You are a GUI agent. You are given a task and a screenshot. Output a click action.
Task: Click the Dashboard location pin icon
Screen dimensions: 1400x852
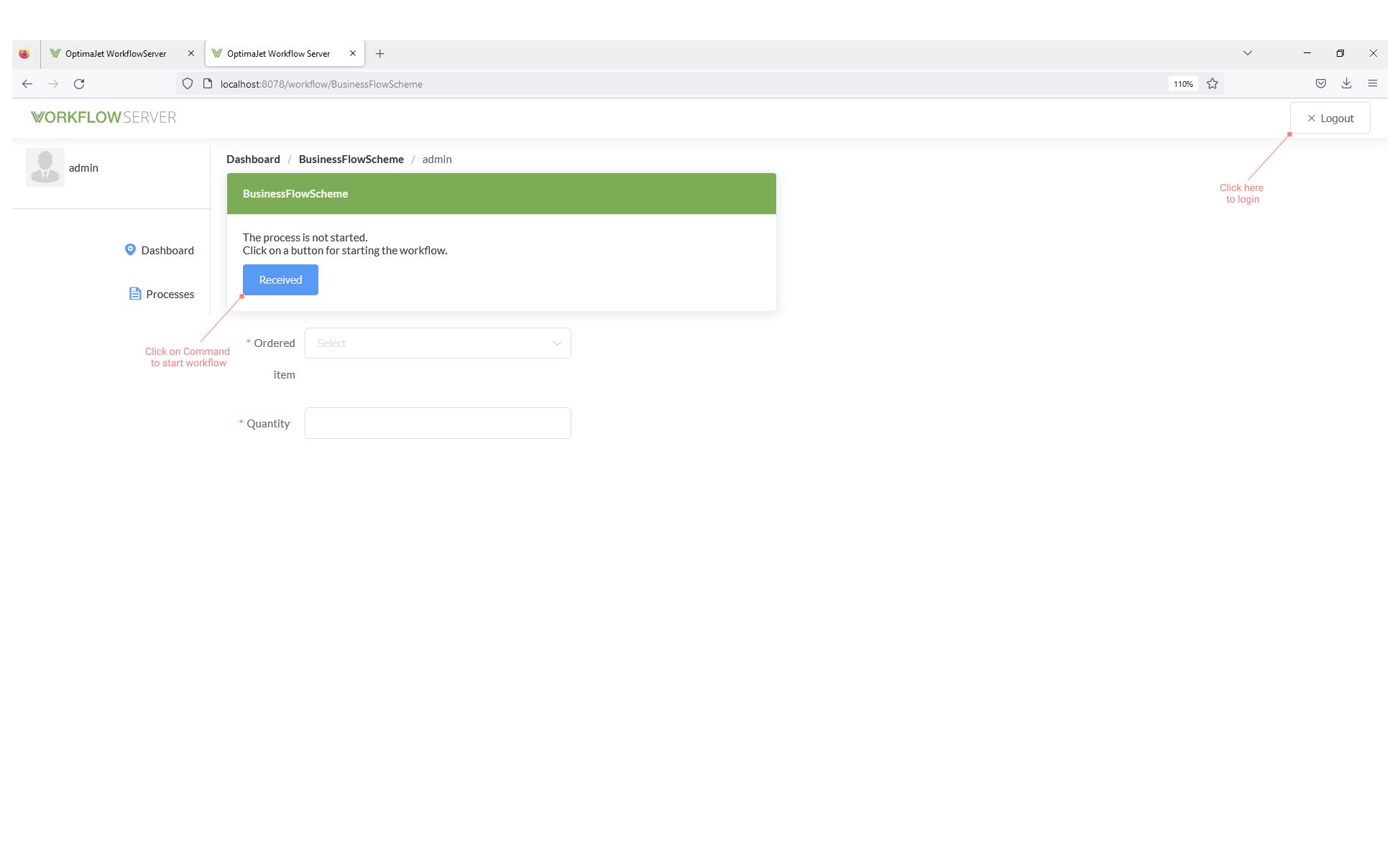[130, 249]
